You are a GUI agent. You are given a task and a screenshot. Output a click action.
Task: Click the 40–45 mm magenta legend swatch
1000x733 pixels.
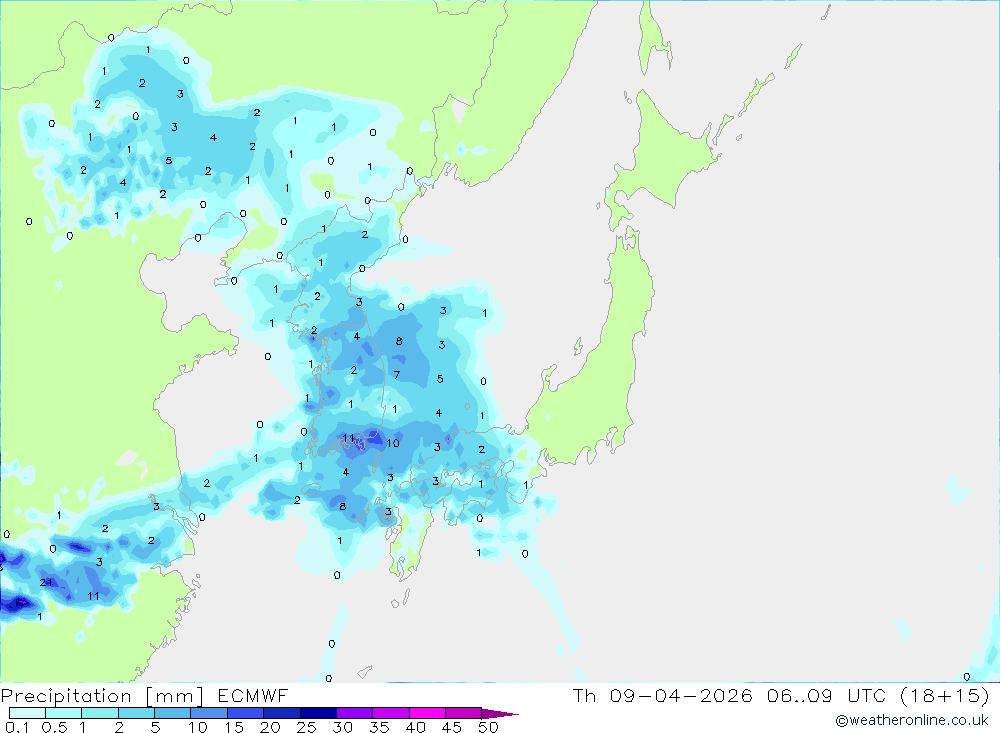[427, 713]
